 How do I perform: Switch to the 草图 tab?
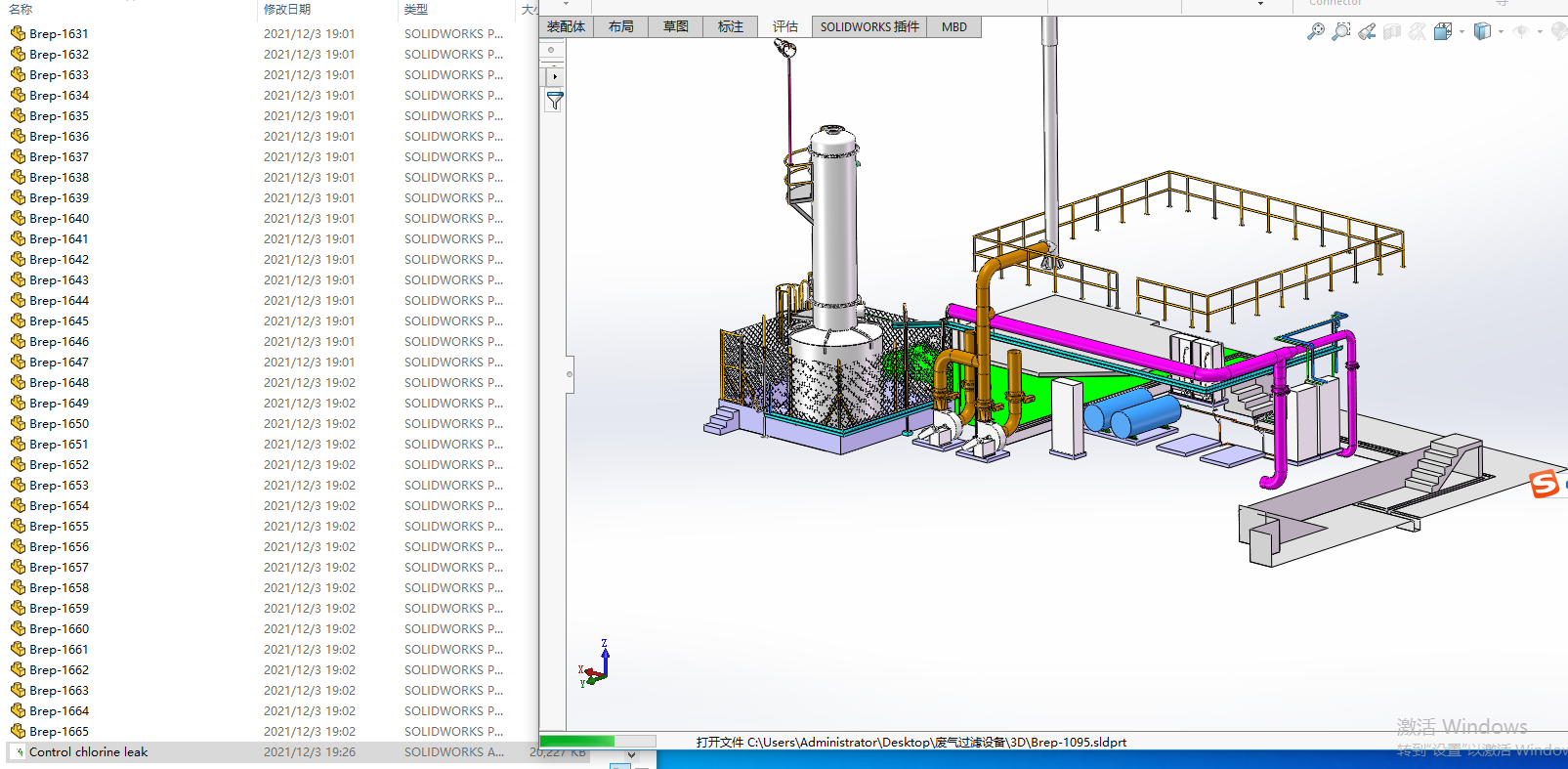pyautogui.click(x=675, y=27)
